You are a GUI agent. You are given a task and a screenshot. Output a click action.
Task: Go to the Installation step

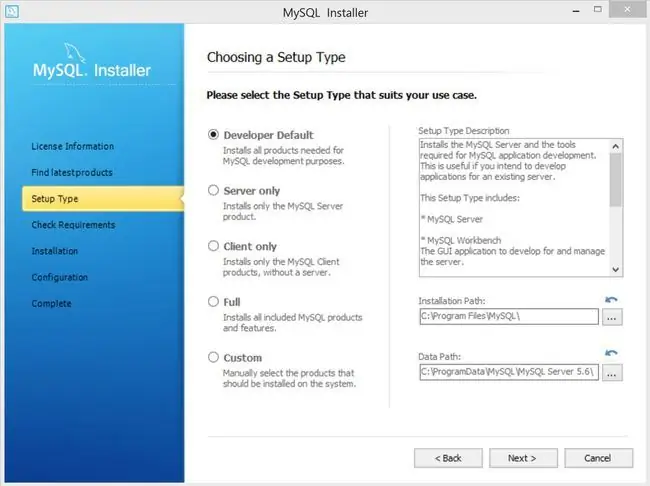(x=55, y=251)
